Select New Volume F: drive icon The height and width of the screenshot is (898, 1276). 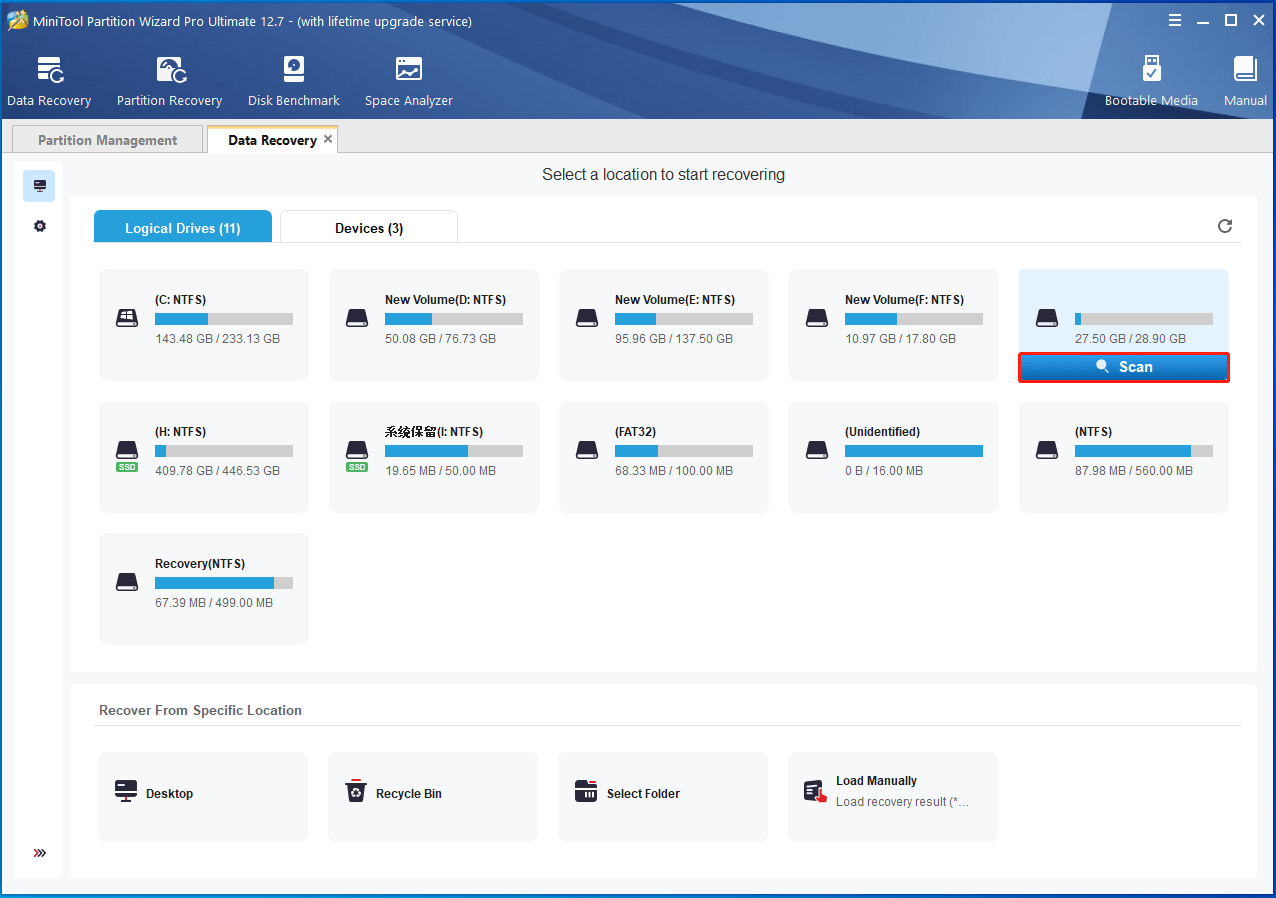click(817, 318)
